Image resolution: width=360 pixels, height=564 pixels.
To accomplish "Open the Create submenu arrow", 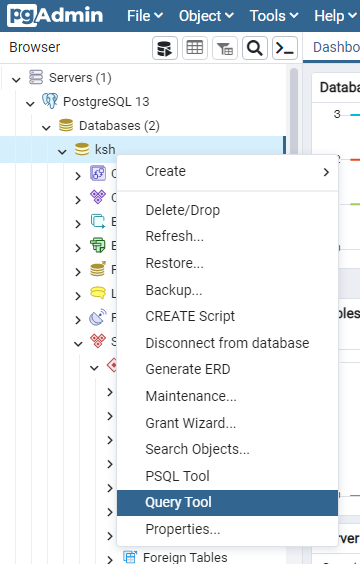I will pos(326,172).
